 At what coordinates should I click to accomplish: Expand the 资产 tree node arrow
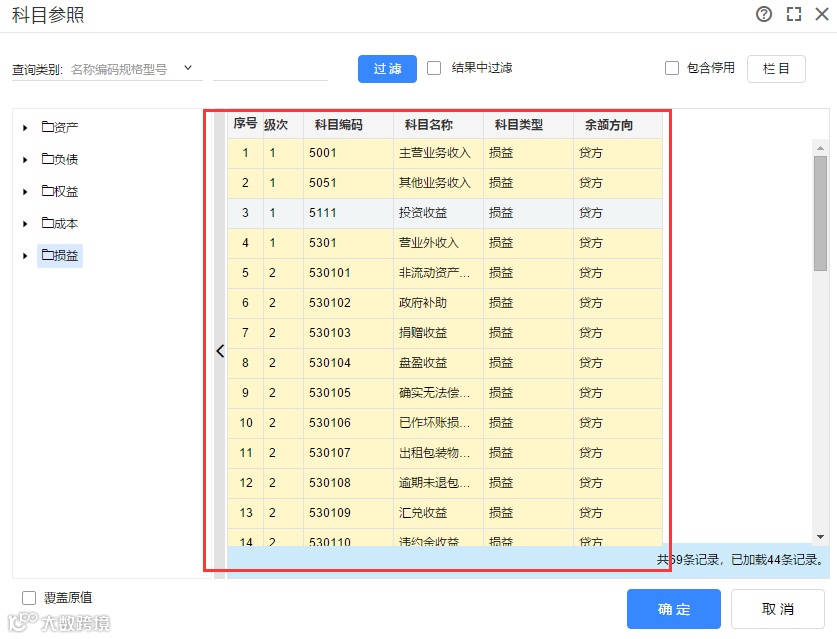(25, 128)
